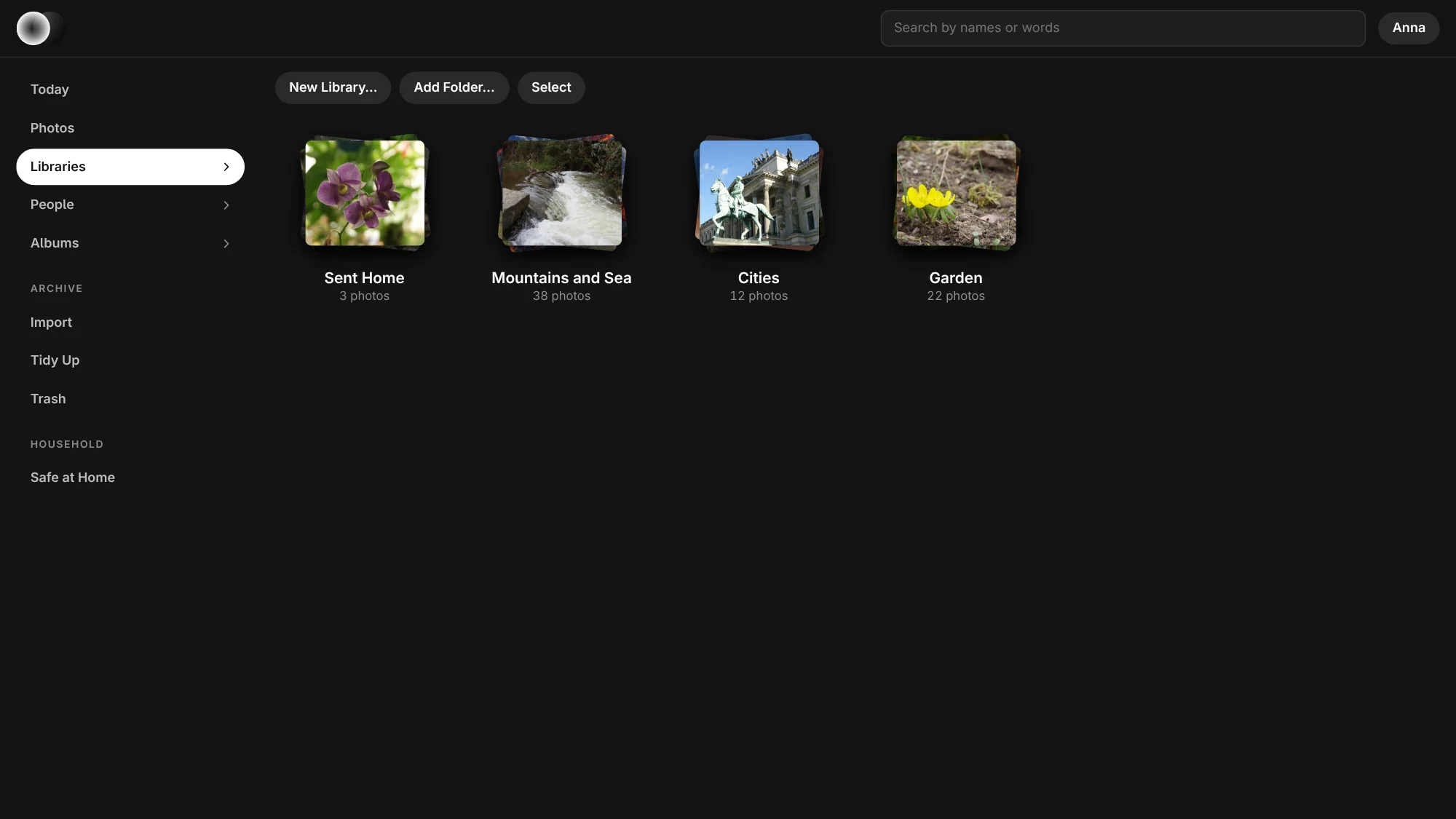This screenshot has width=1456, height=819.
Task: Click the "38 photos" count text
Action: pos(561,296)
